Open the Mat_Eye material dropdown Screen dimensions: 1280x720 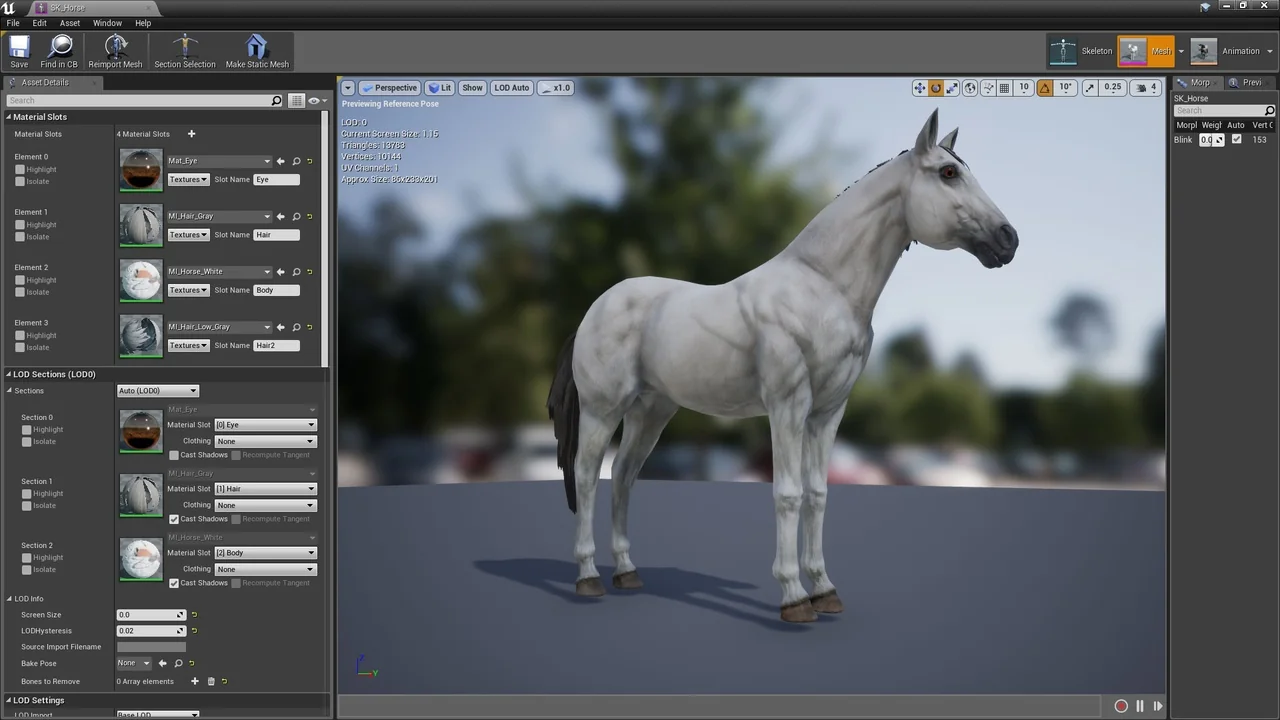coord(219,161)
